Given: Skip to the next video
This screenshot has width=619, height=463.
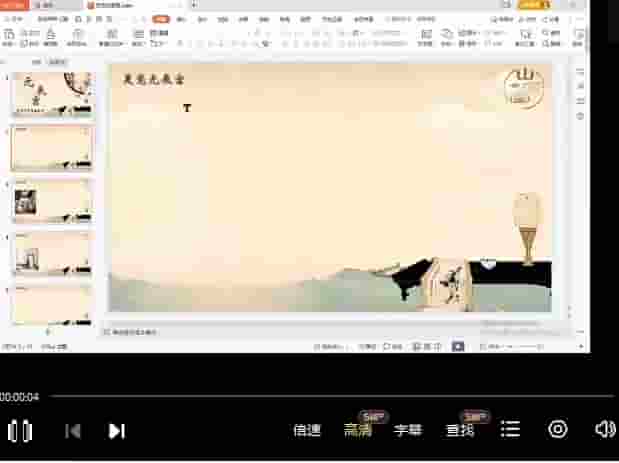Looking at the screenshot, I should [117, 431].
